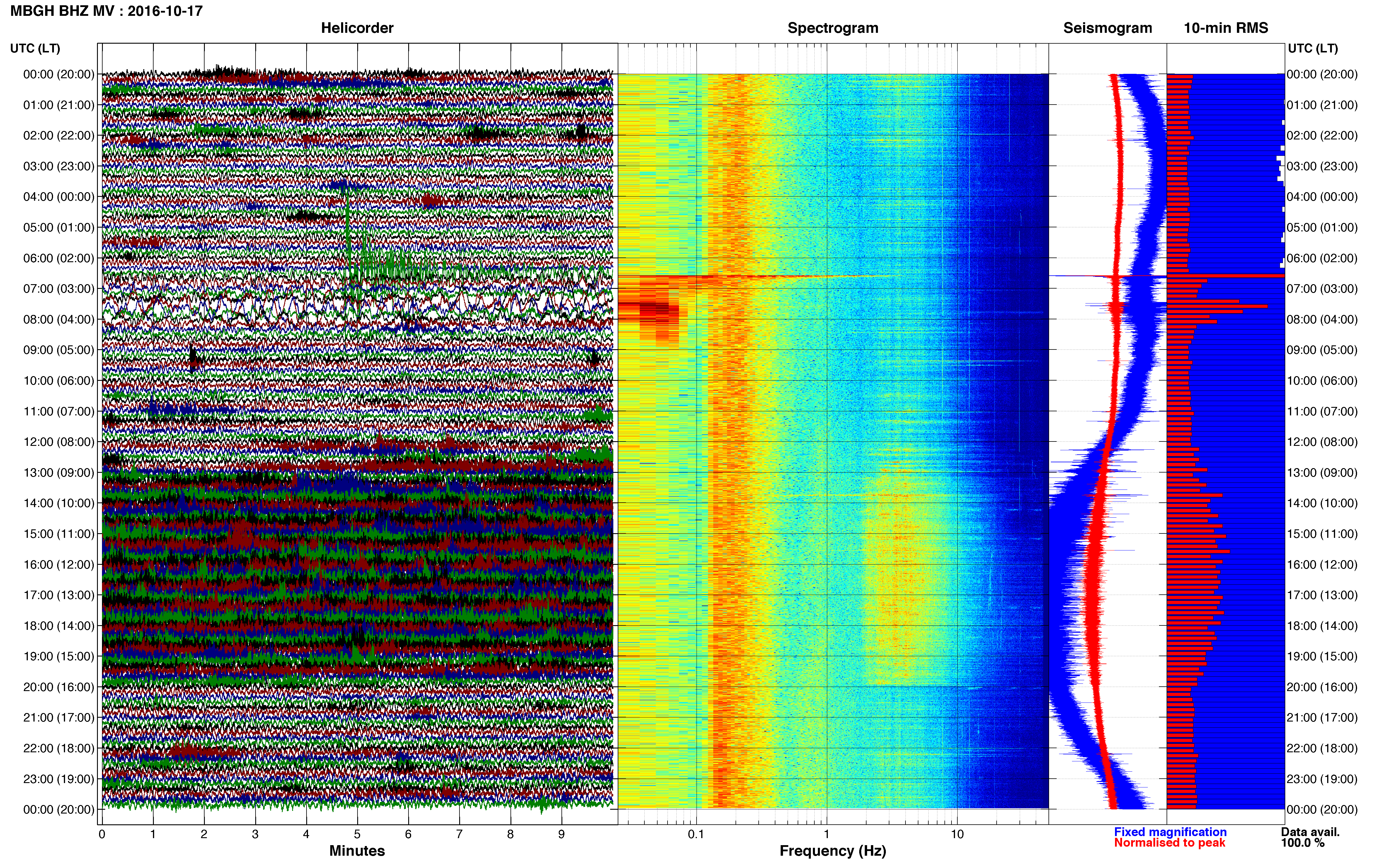The width and height of the screenshot is (1389, 868).
Task: Click the '9' minutes tick label
Action: [x=561, y=834]
